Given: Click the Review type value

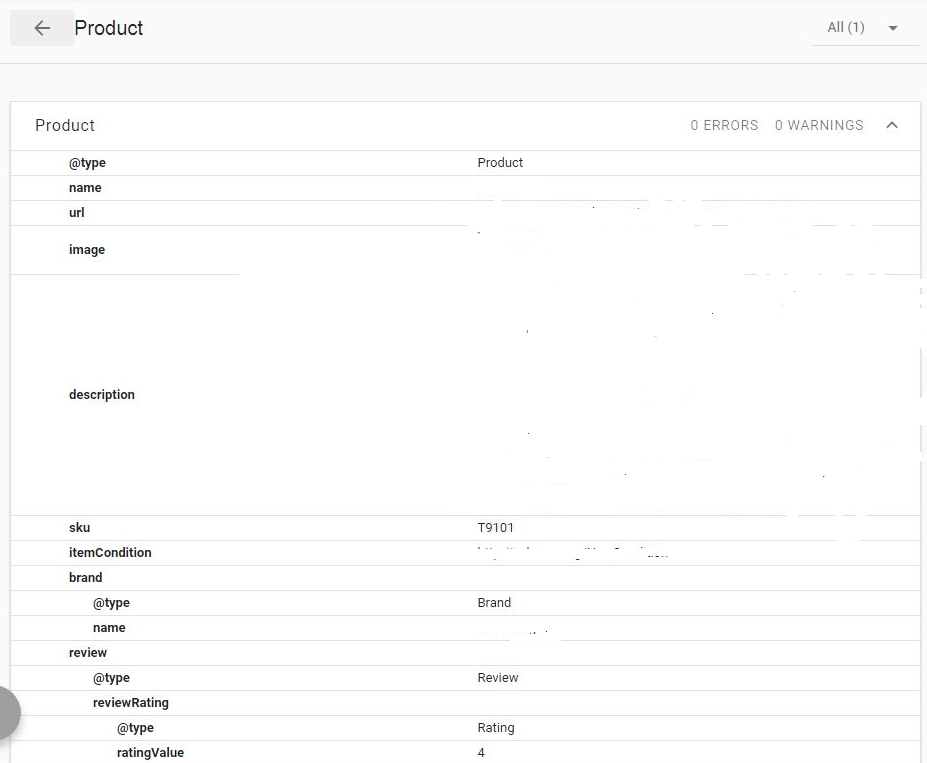Looking at the screenshot, I should 498,678.
